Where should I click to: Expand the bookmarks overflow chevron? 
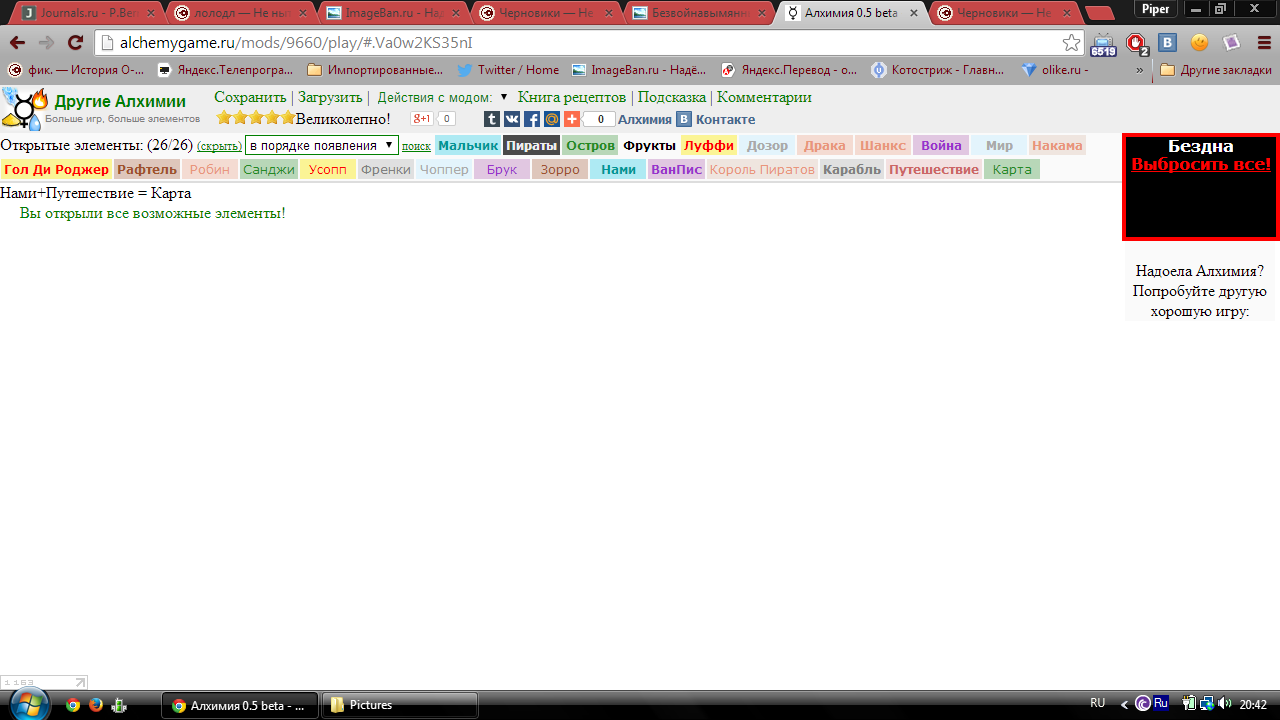1139,70
